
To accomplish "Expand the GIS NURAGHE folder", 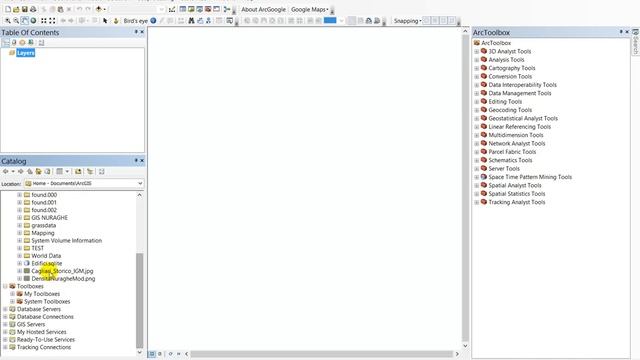I will coord(19,218).
